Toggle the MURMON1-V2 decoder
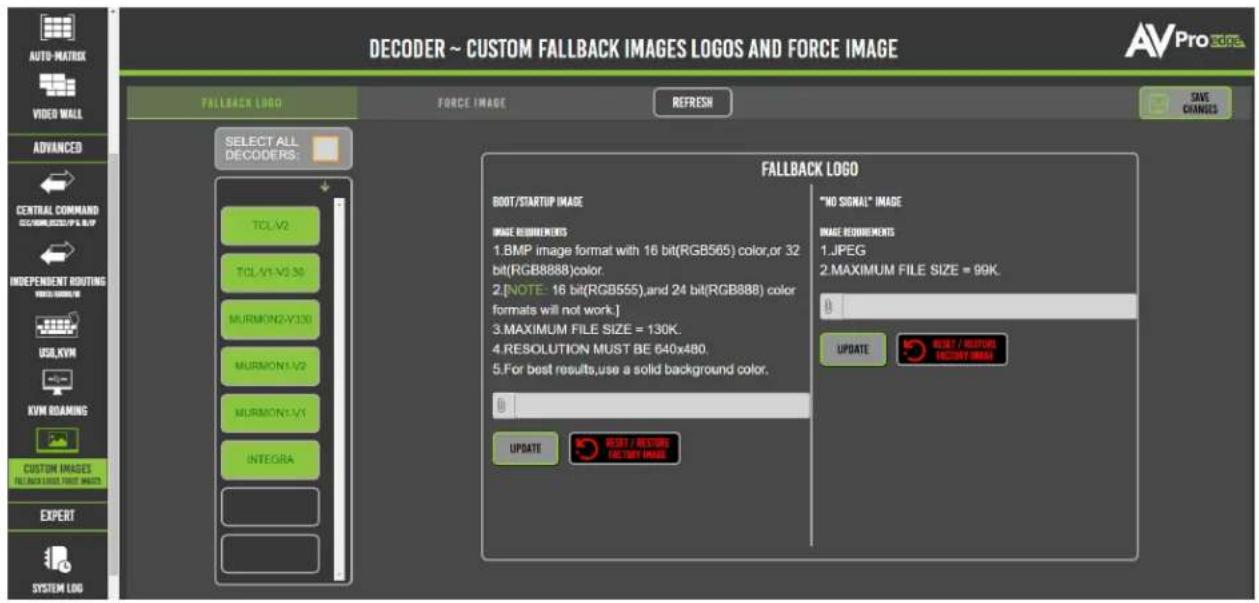Viewport: 1259px width, 603px height. 270,366
